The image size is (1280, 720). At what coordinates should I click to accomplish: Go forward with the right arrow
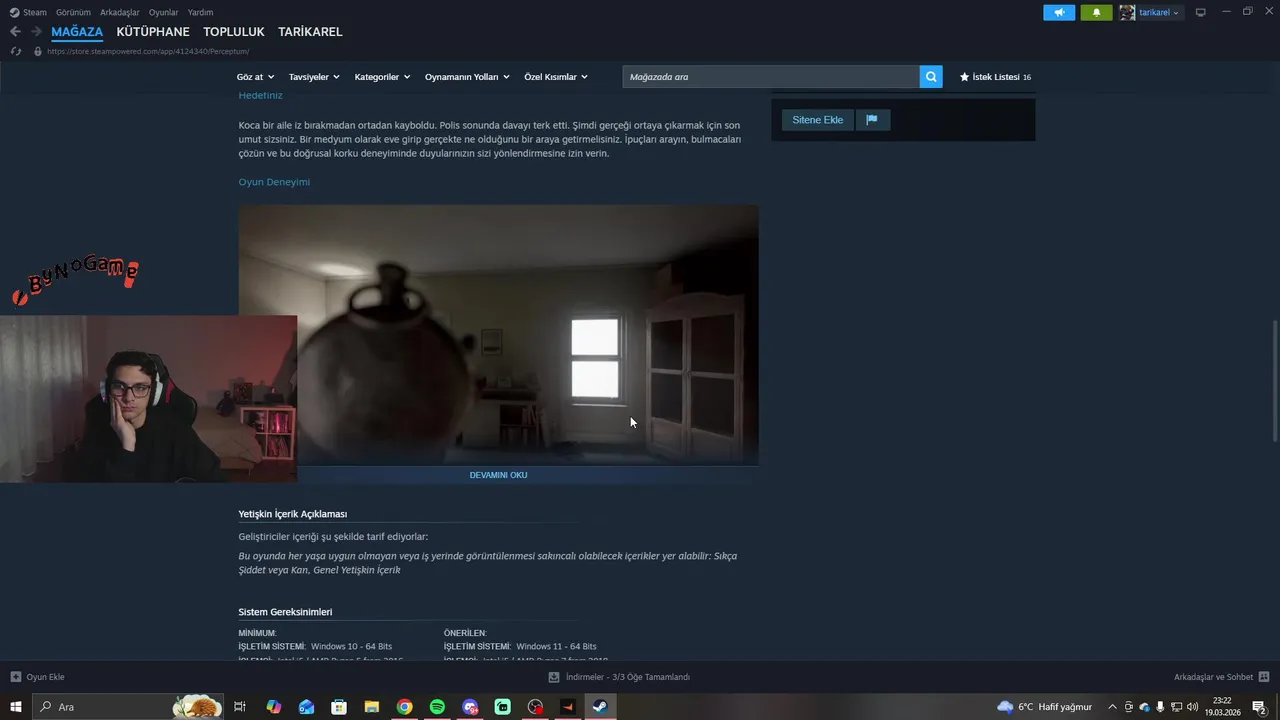point(36,32)
